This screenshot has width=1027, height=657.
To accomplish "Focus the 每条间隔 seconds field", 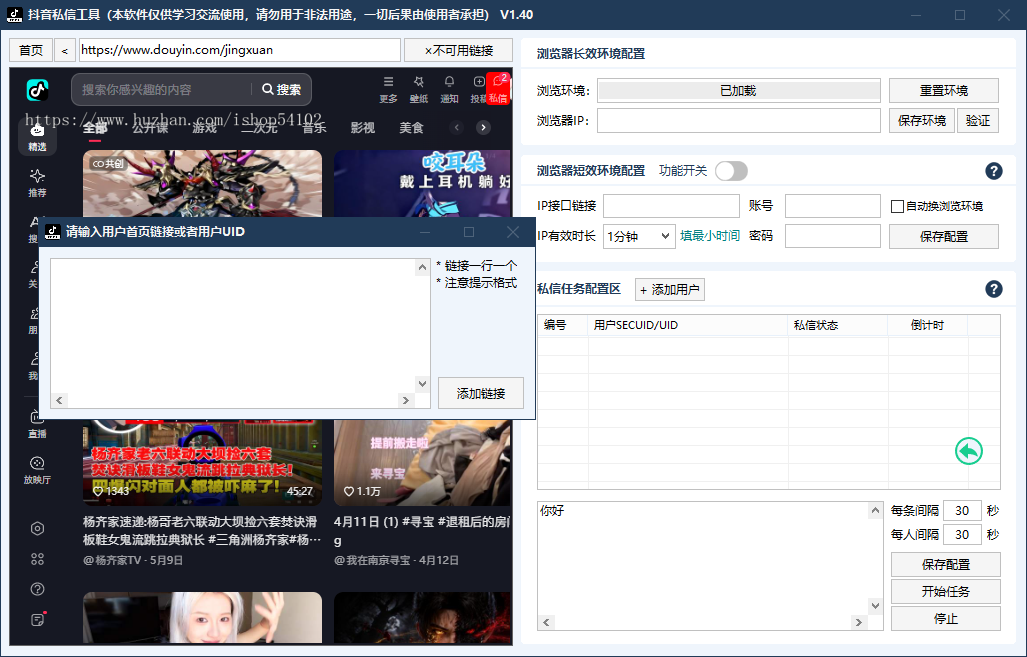I will point(962,510).
